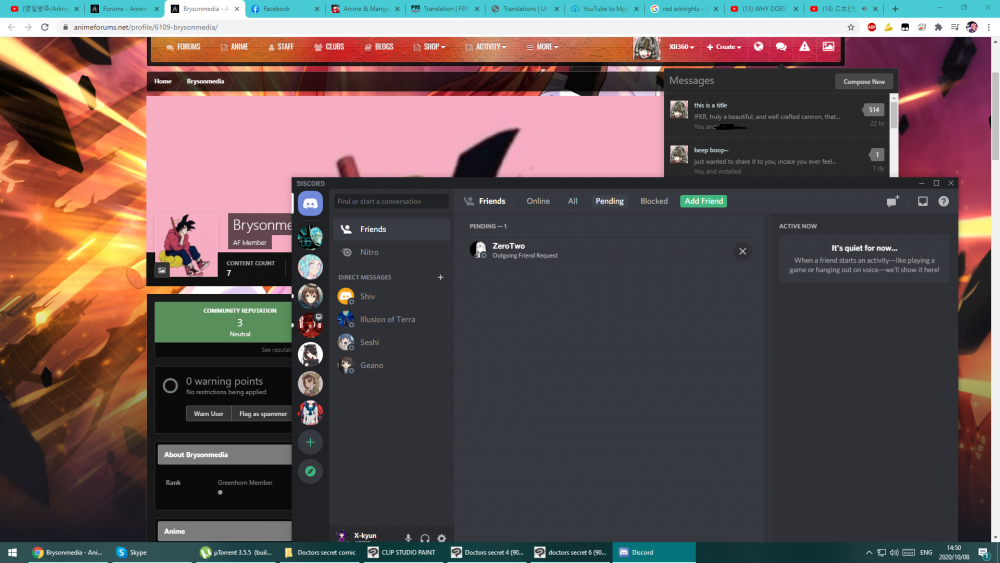Screen dimensions: 1000x563
Task: Open FORUMS in the forum navigation bar
Action: pos(183,47)
